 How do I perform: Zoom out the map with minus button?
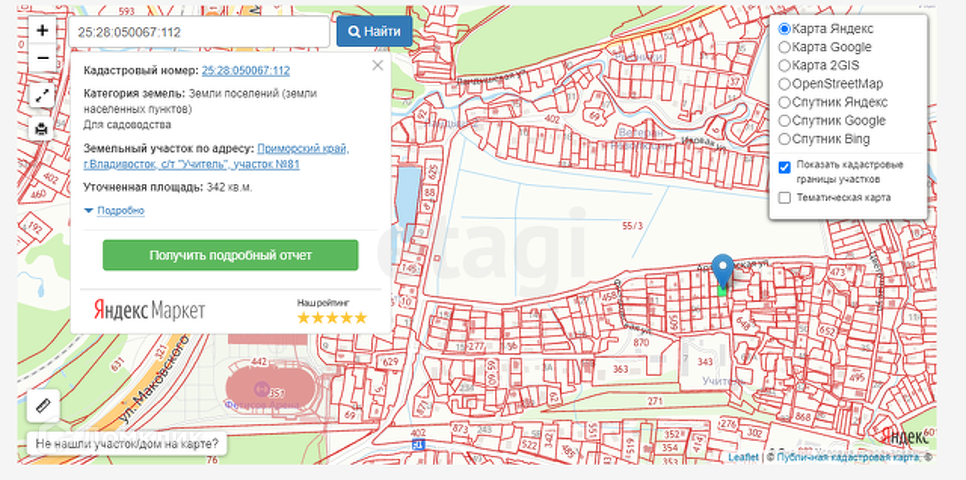(x=42, y=58)
